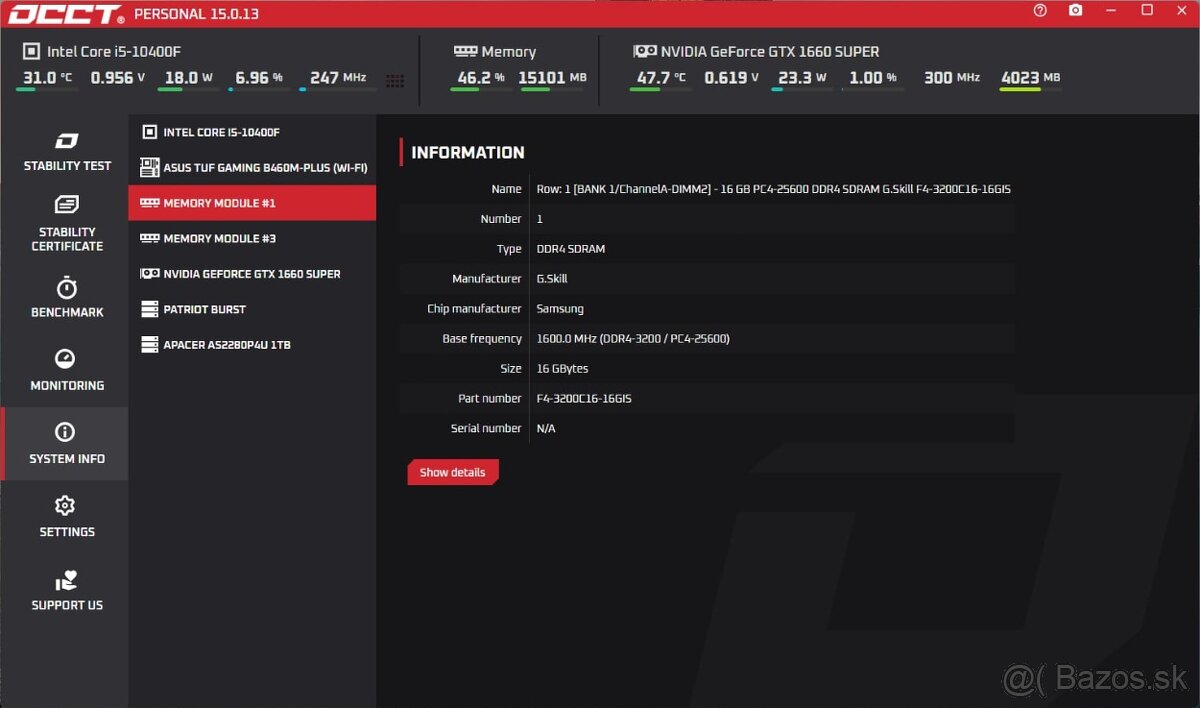
Task: Click the help question mark icon
Action: pos(1040,11)
